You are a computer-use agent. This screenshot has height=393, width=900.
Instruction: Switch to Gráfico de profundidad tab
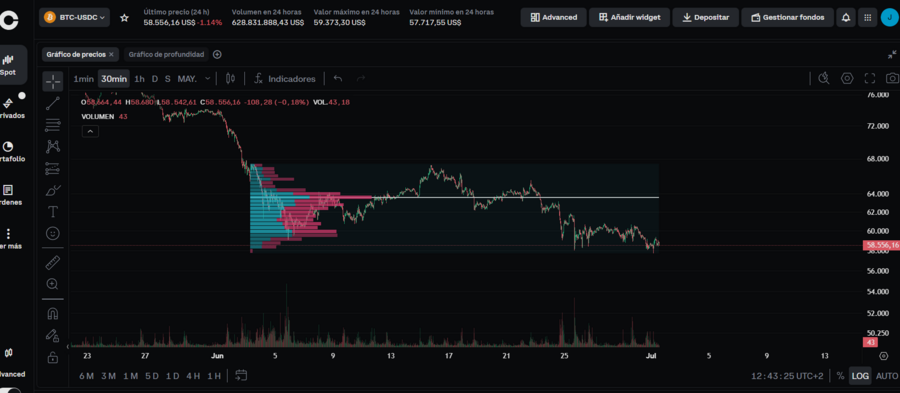(x=166, y=55)
